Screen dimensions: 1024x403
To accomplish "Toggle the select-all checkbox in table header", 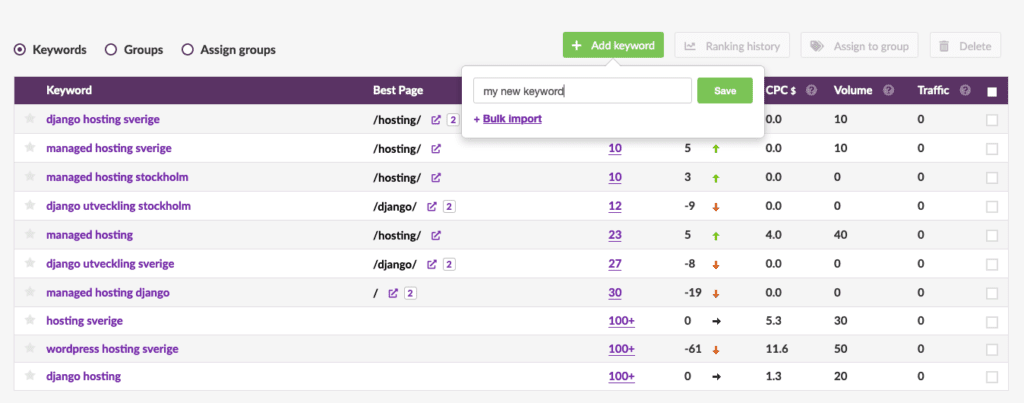I will pos(991,92).
